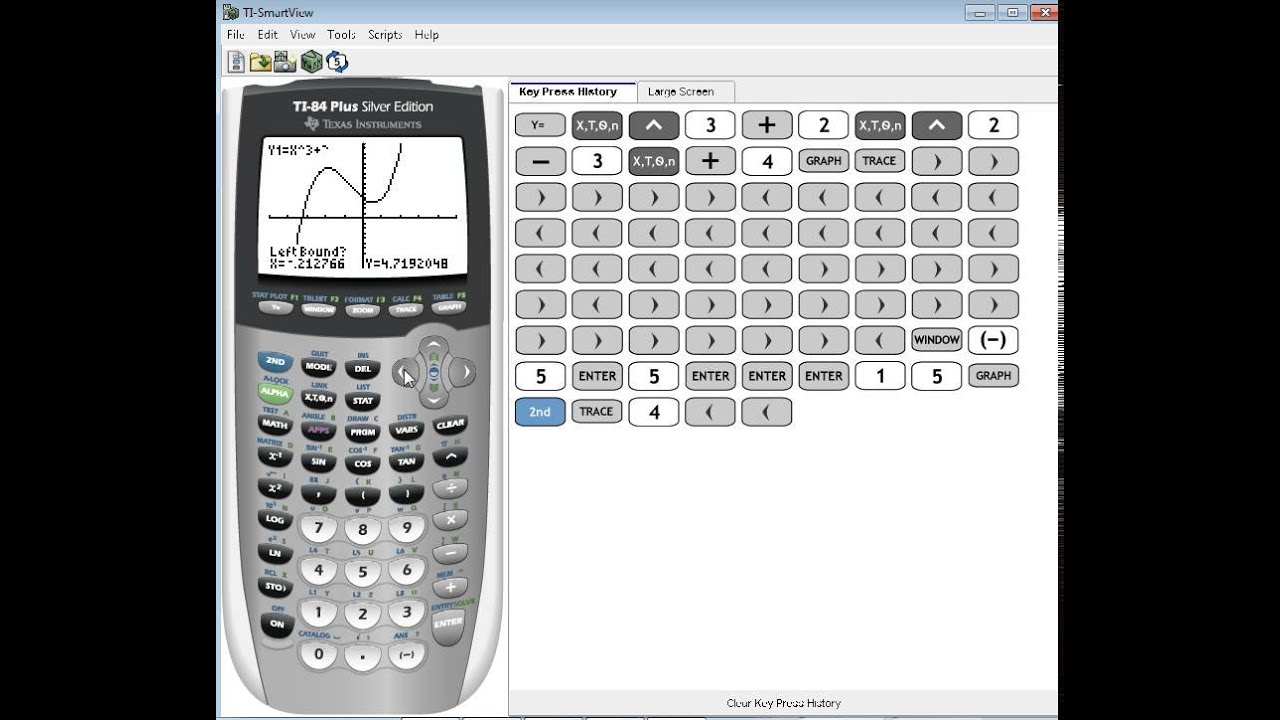Click the 0 key on the calculator keypad
The height and width of the screenshot is (720, 1280).
coord(319,654)
